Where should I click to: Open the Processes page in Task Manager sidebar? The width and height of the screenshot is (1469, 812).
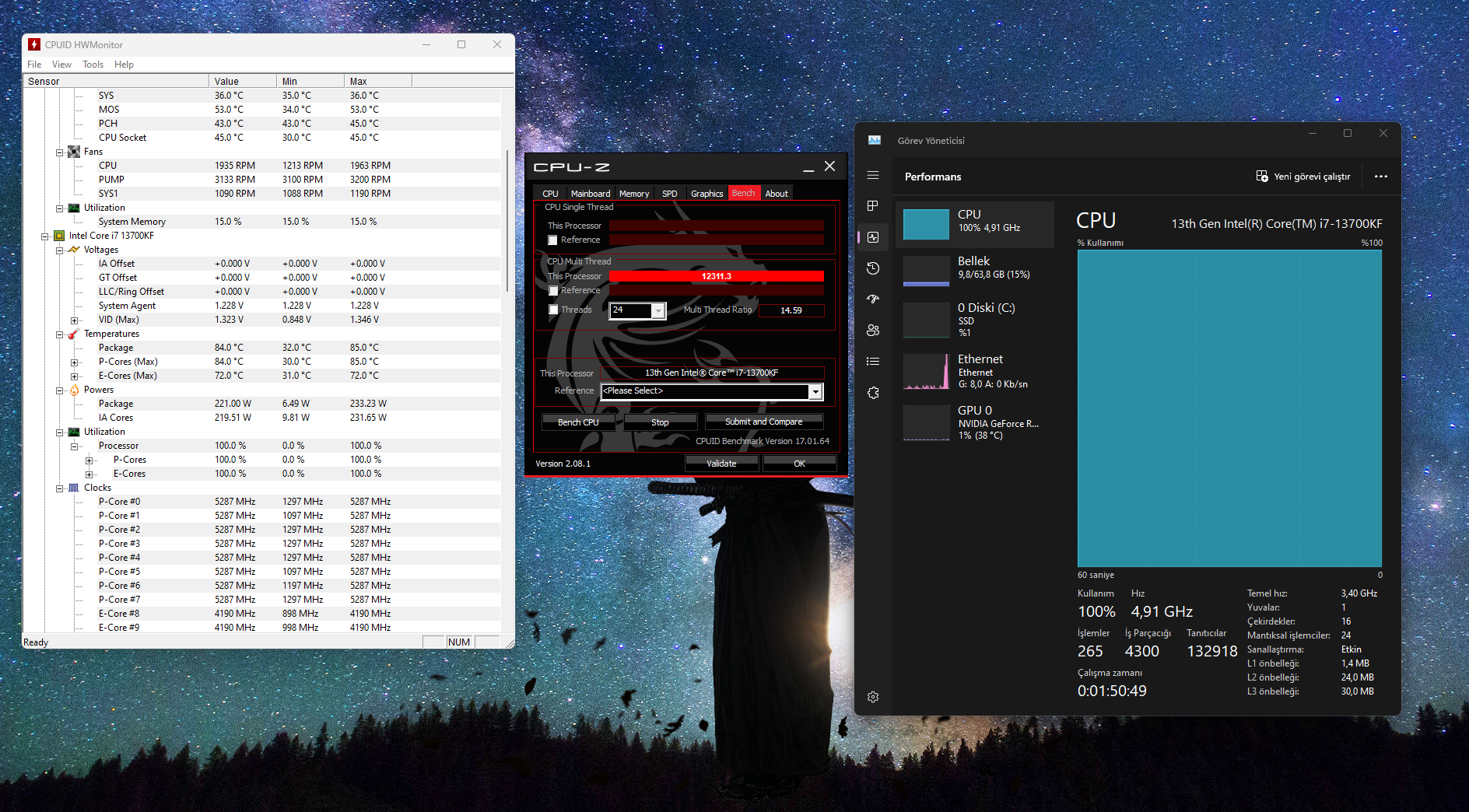coord(873,206)
